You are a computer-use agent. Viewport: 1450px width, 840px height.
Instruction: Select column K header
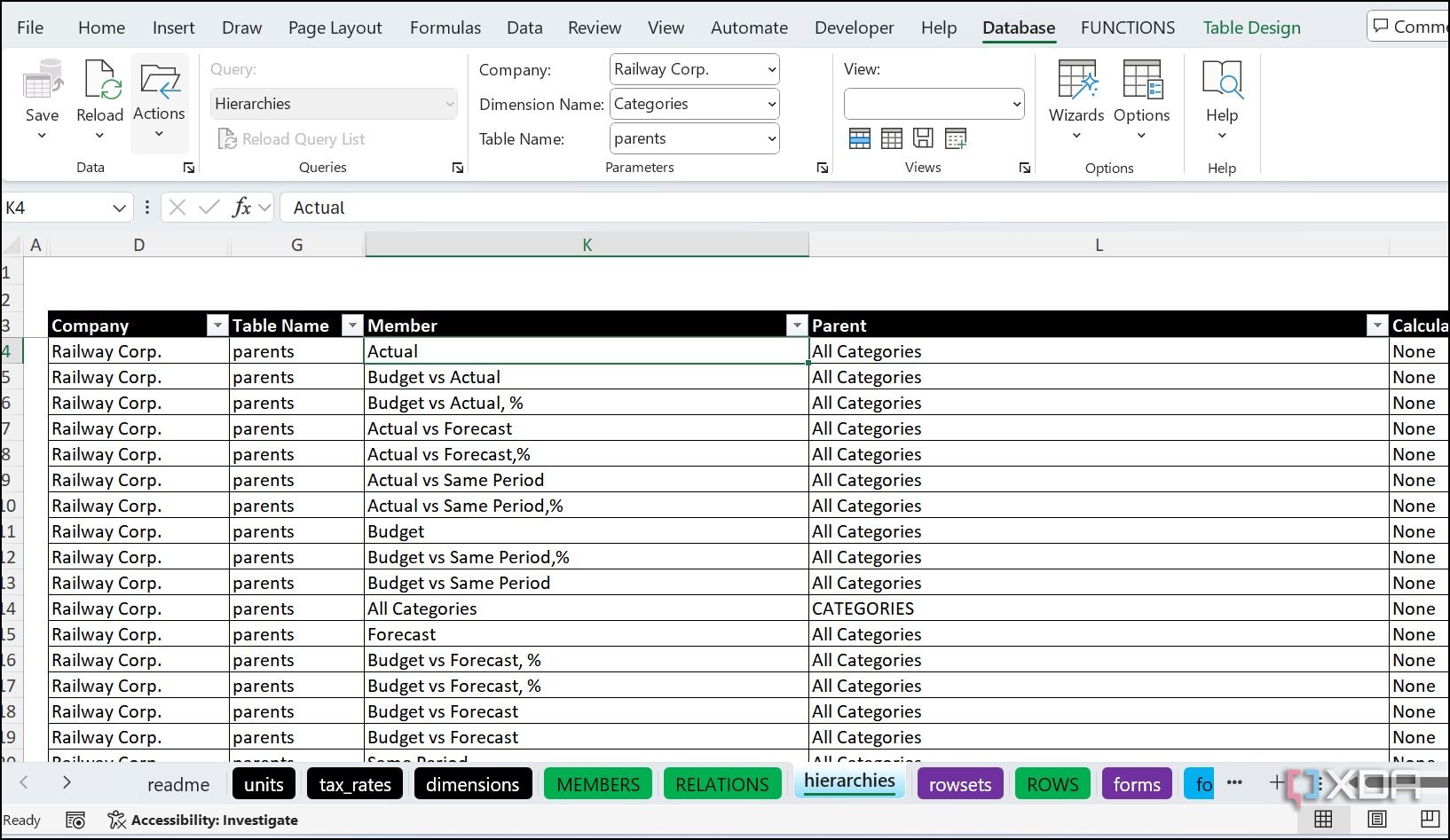[x=587, y=245]
